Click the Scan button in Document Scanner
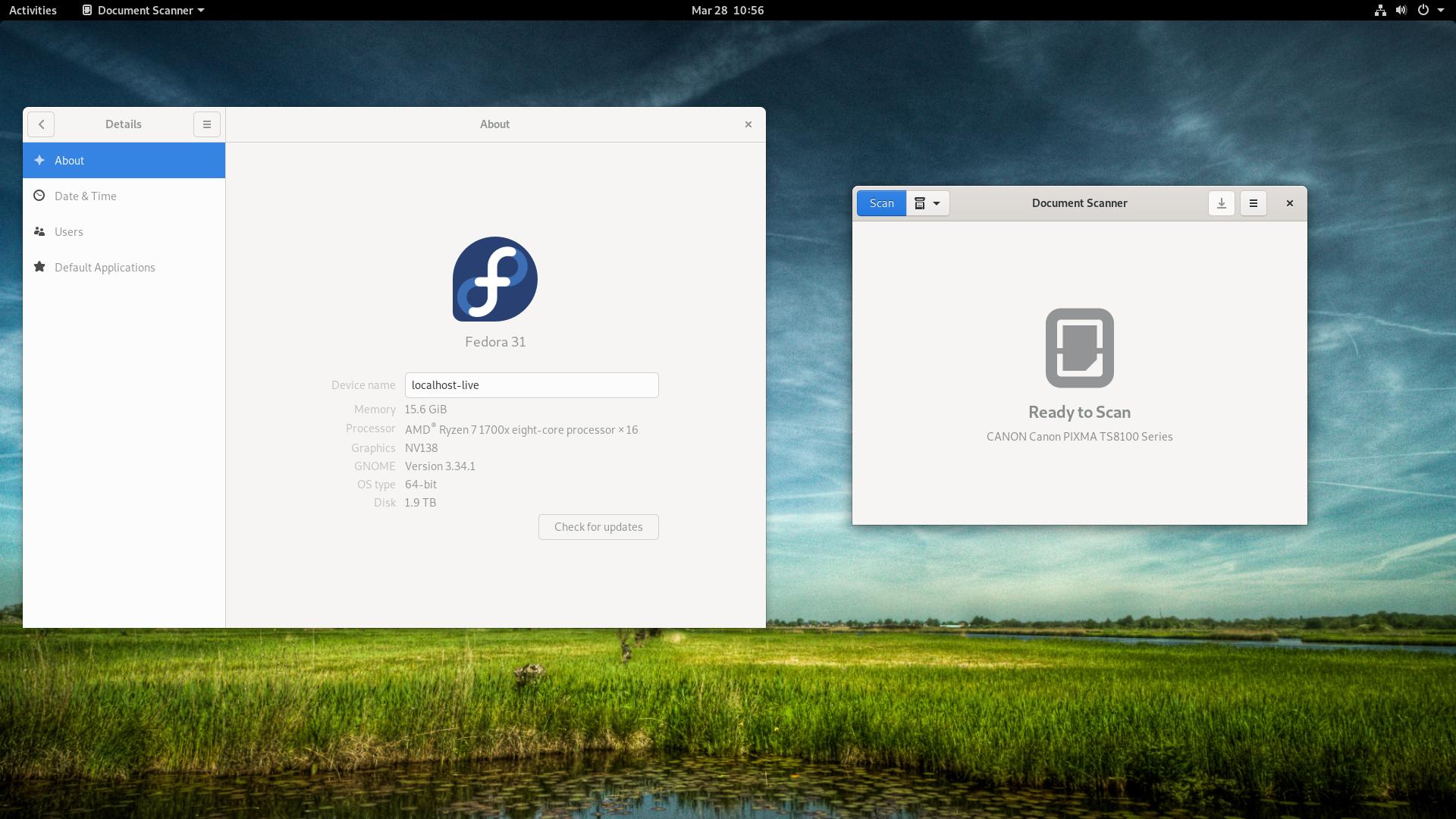 point(881,203)
